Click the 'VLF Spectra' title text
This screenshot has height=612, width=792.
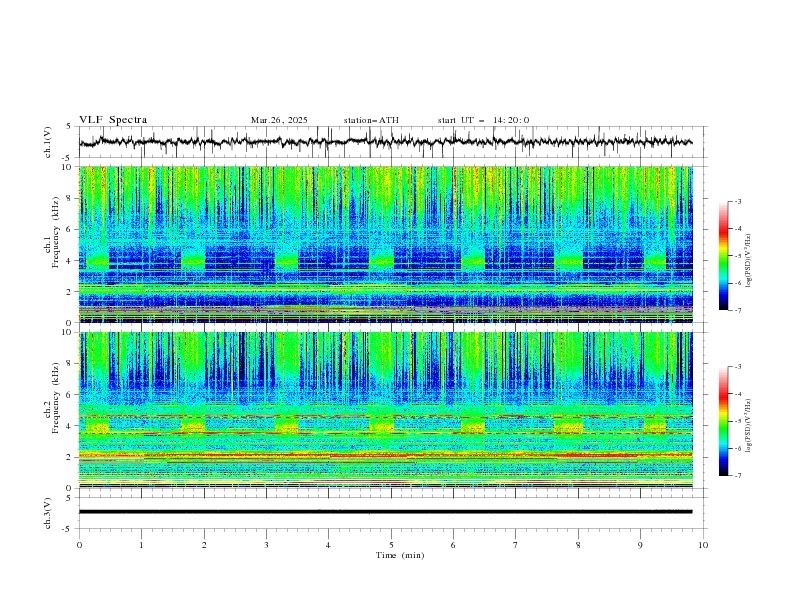pyautogui.click(x=113, y=120)
